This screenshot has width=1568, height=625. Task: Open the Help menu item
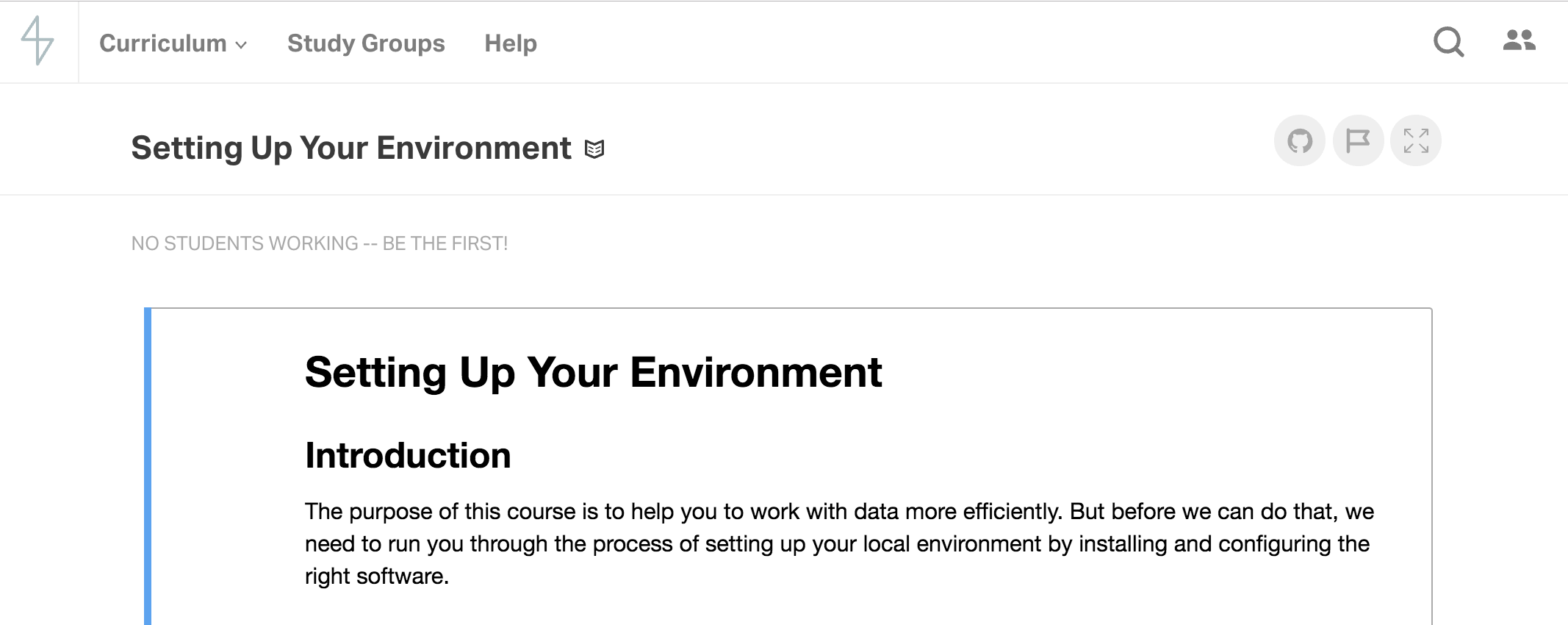tap(511, 43)
